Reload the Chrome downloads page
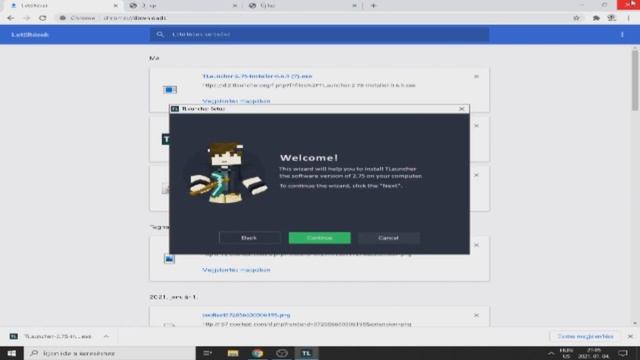 click(42, 18)
